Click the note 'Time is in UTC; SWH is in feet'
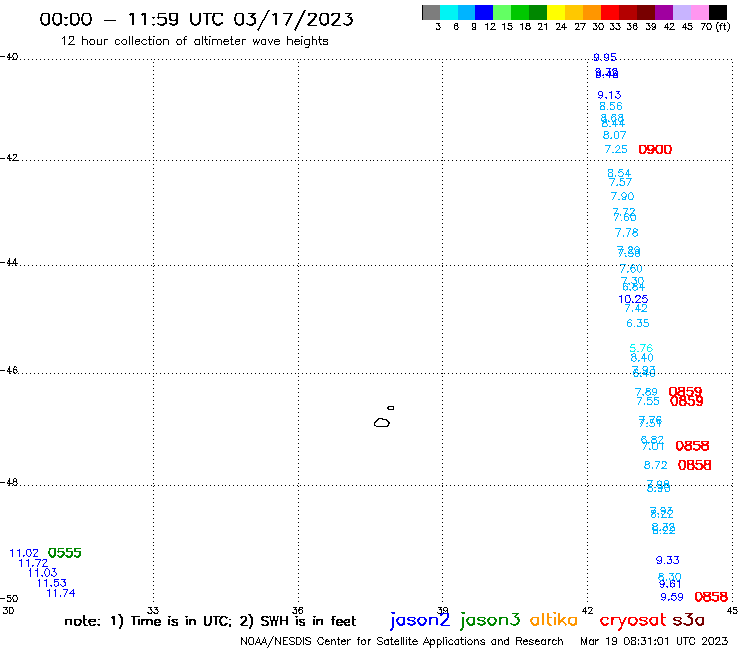The image size is (740, 650). (210, 621)
